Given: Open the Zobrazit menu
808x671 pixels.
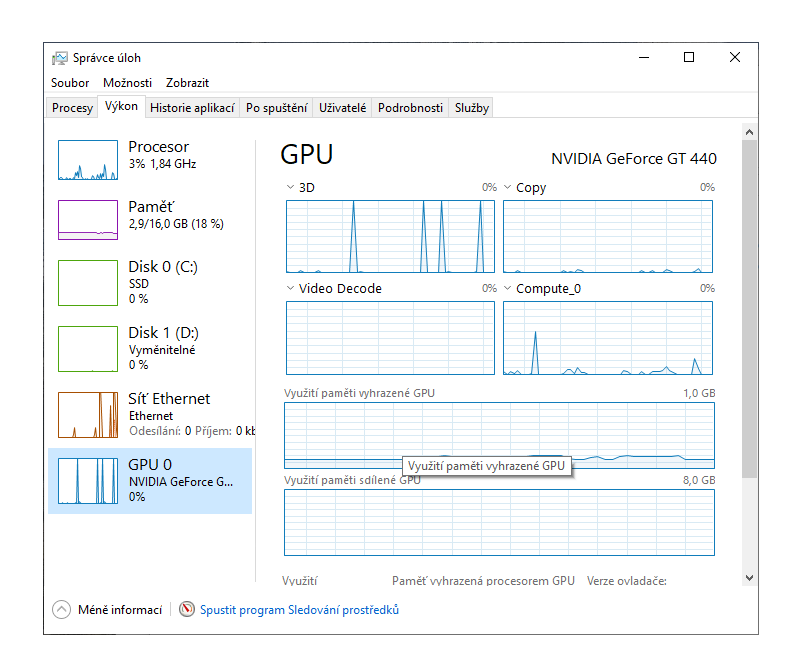Looking at the screenshot, I should point(187,83).
